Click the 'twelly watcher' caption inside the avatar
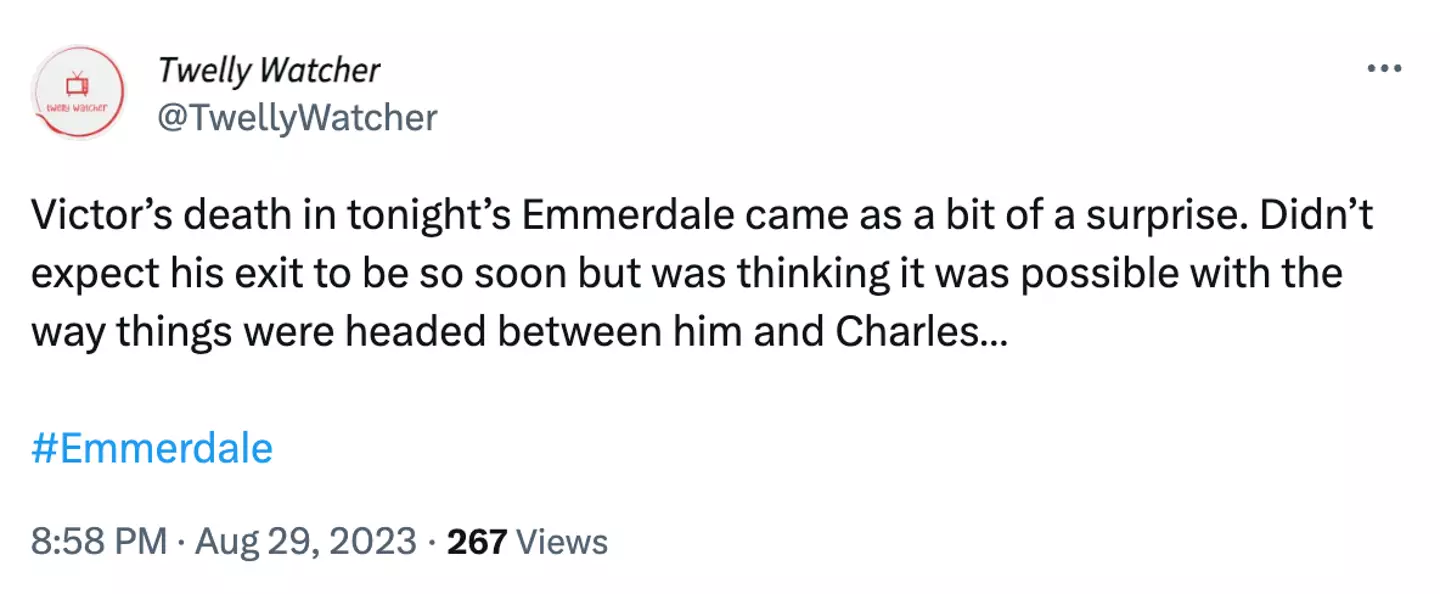 tap(78, 106)
